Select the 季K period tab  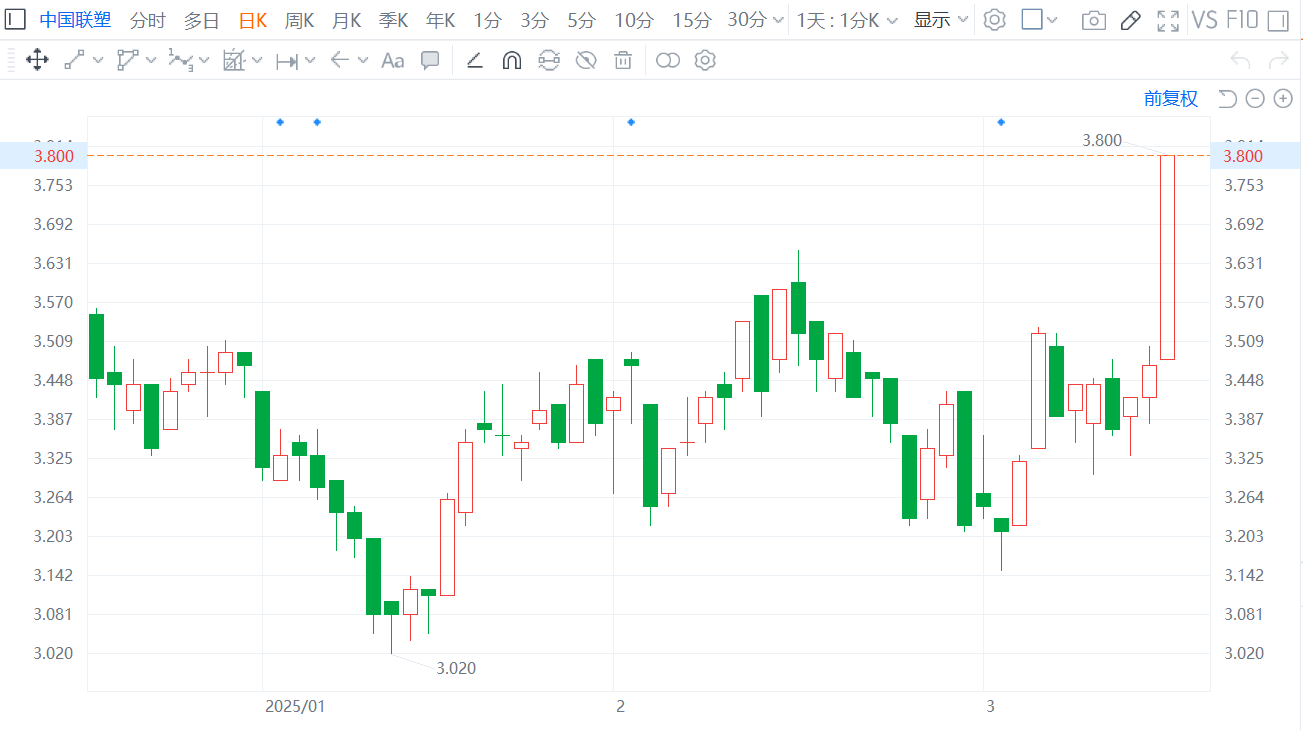(393, 20)
